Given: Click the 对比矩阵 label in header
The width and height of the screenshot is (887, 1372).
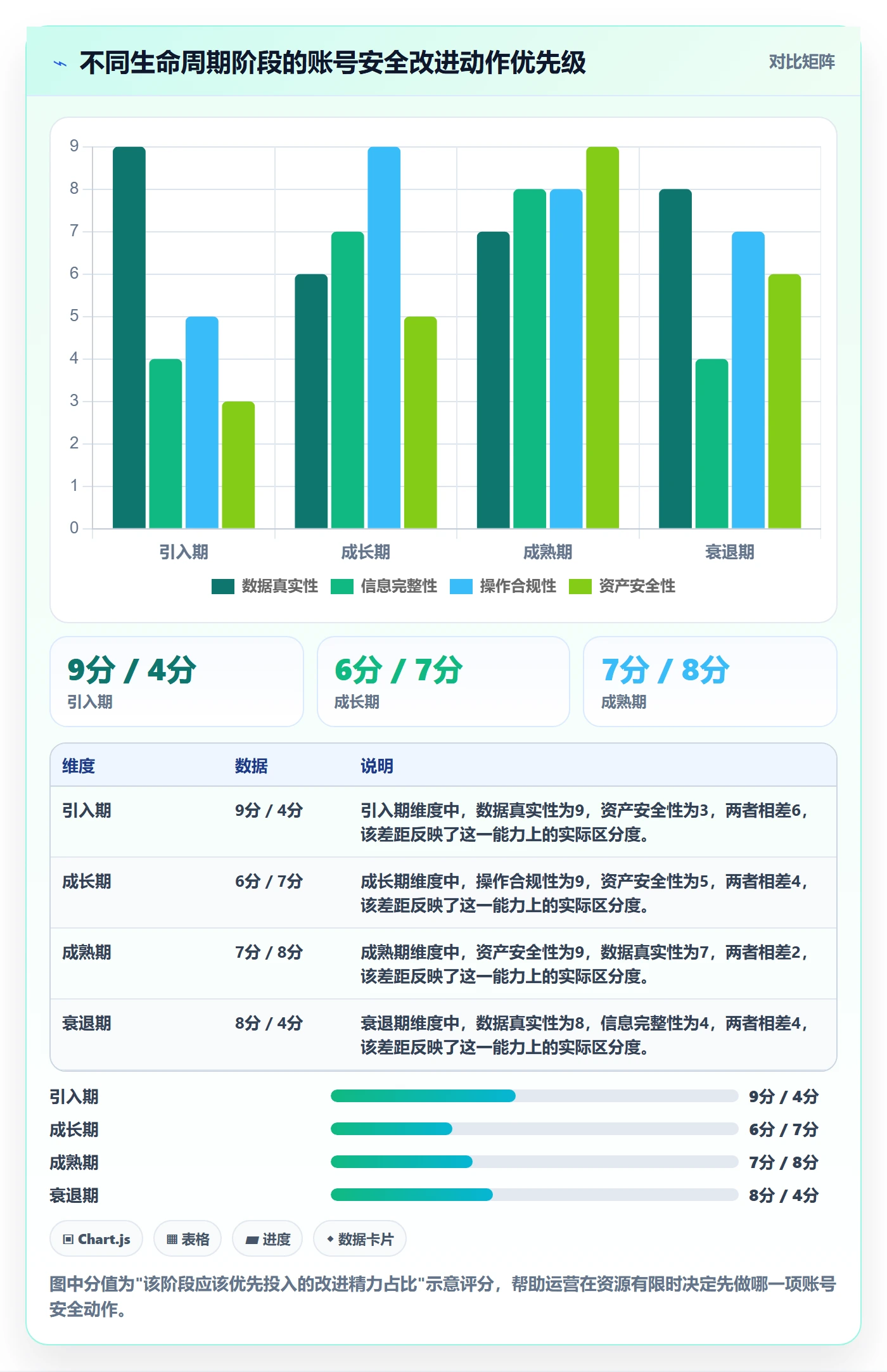Looking at the screenshot, I should 801,62.
